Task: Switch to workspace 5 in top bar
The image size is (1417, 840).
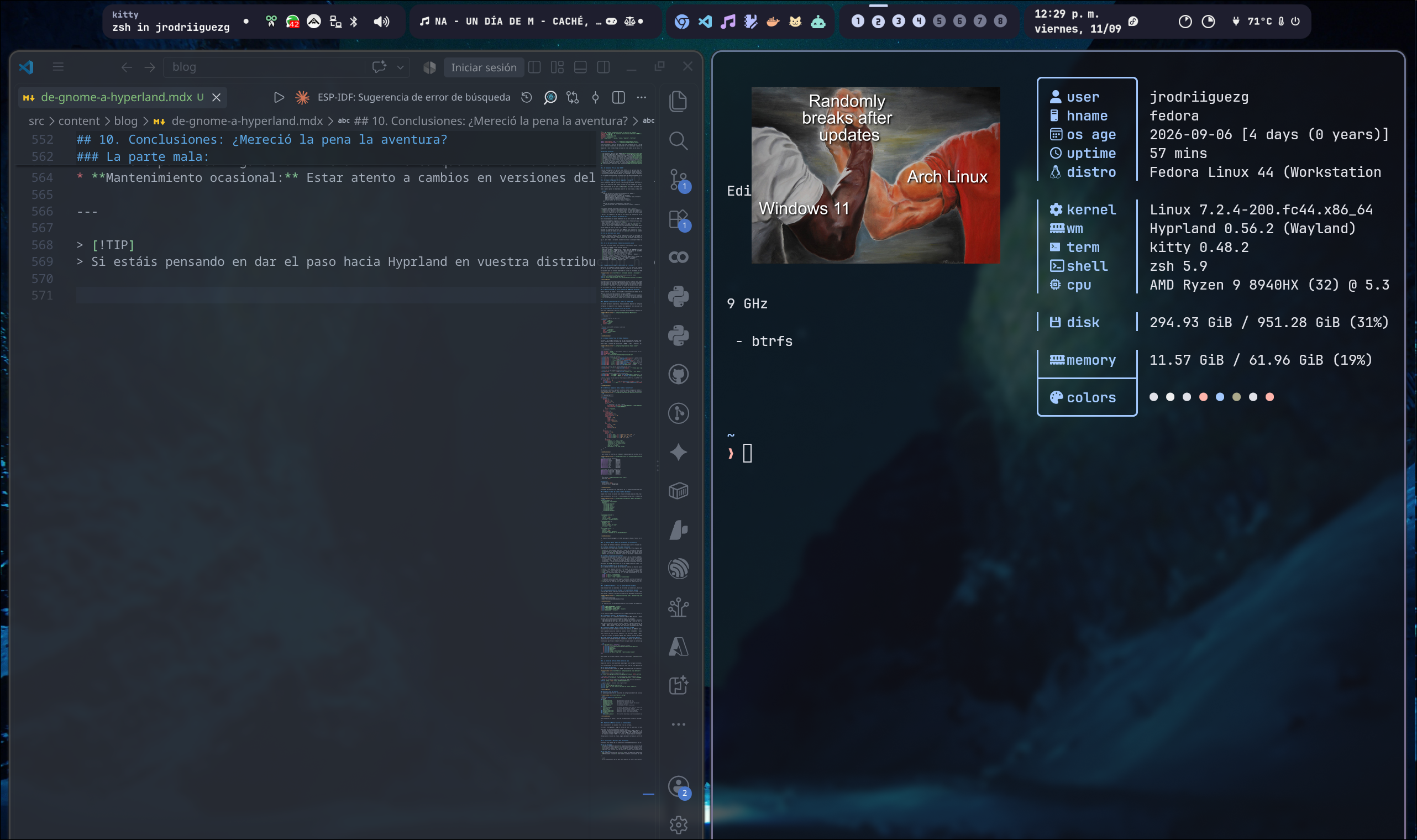Action: (x=940, y=22)
